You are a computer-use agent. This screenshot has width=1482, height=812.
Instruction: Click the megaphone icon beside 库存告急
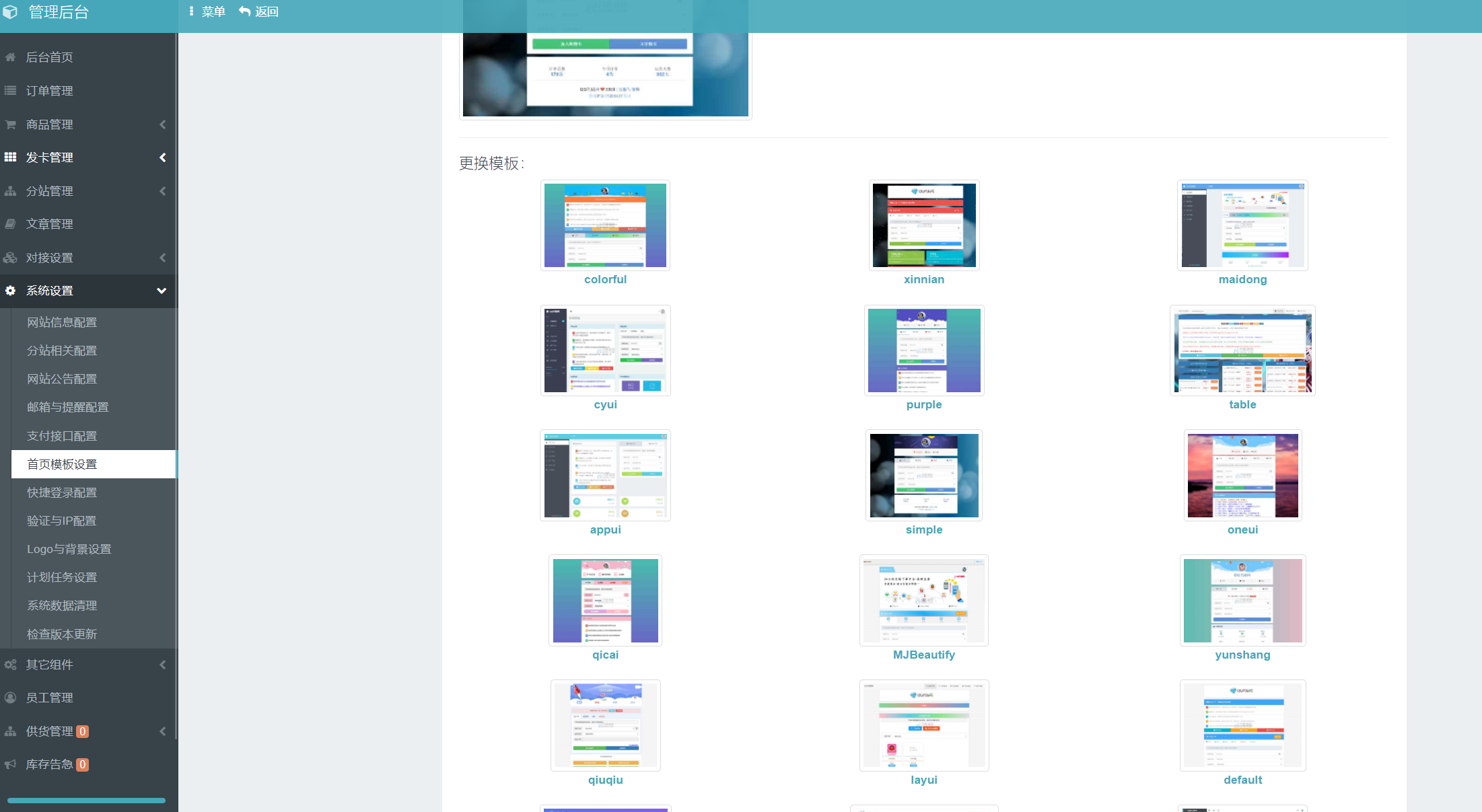pos(10,764)
